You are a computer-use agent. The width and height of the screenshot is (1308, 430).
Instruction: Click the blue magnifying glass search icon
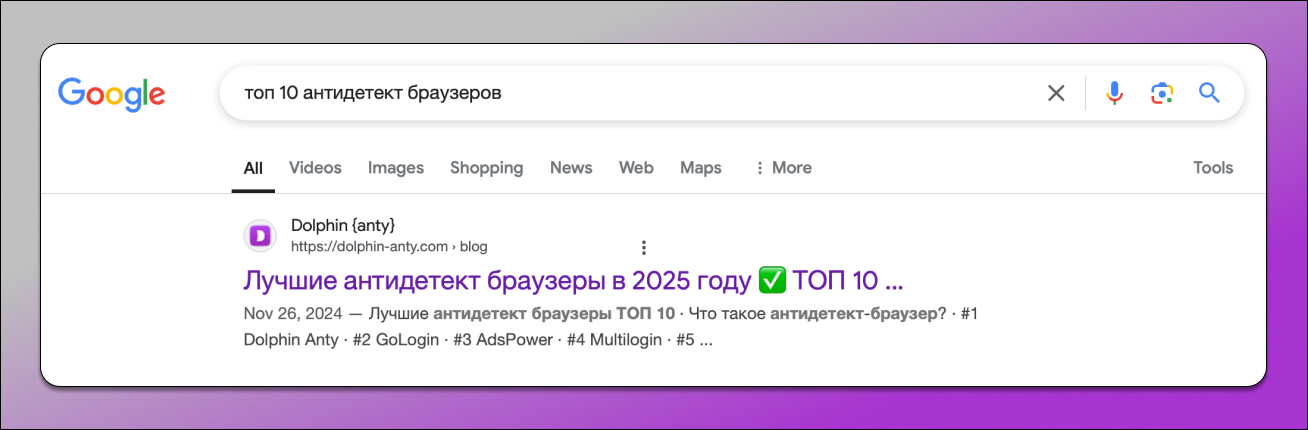[x=1209, y=93]
